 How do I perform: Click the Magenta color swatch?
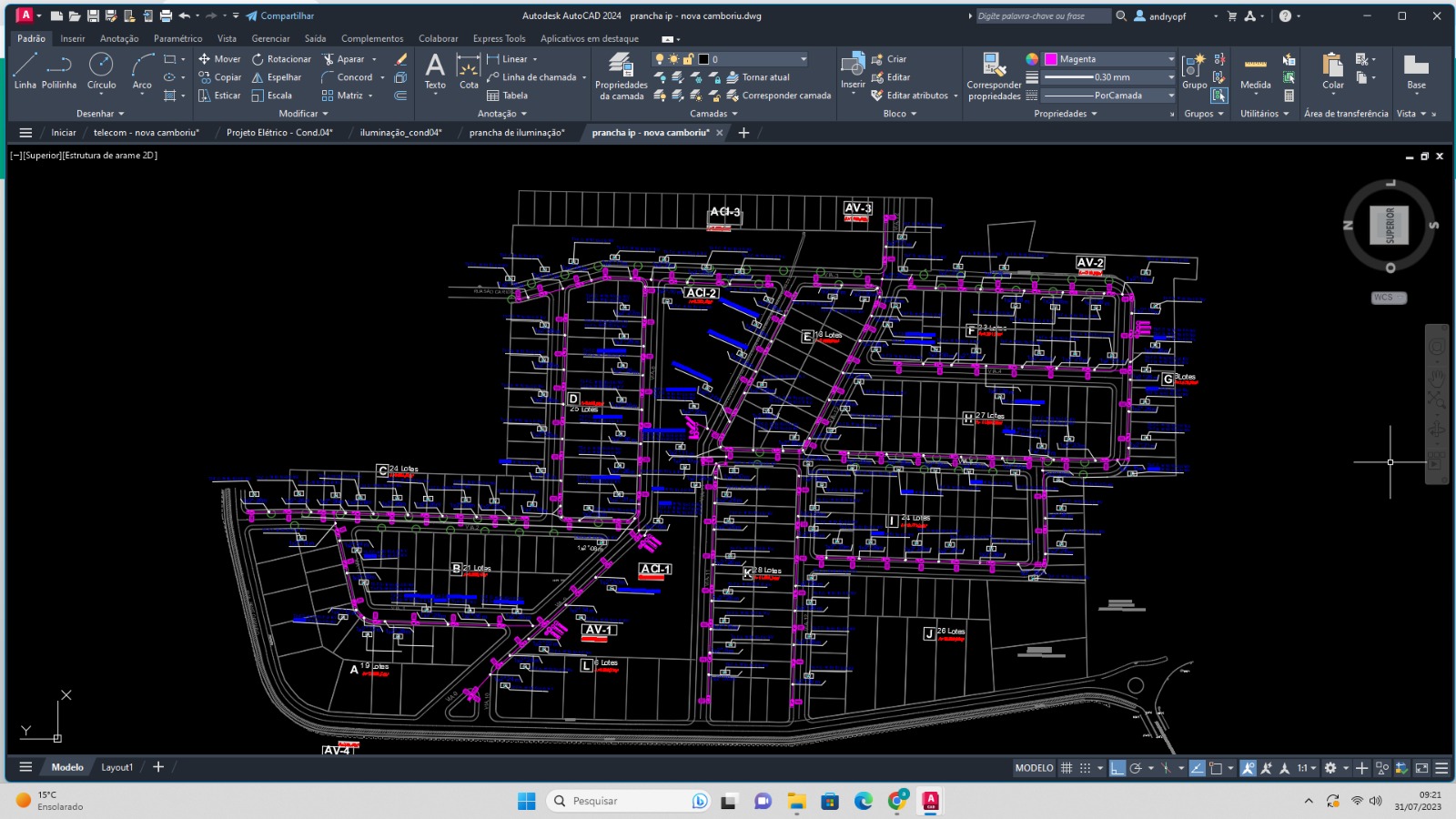click(1051, 59)
